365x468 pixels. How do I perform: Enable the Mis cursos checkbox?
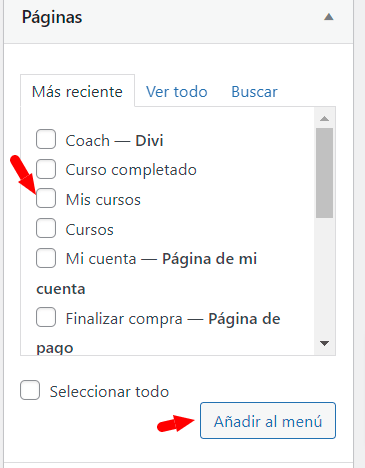46,198
